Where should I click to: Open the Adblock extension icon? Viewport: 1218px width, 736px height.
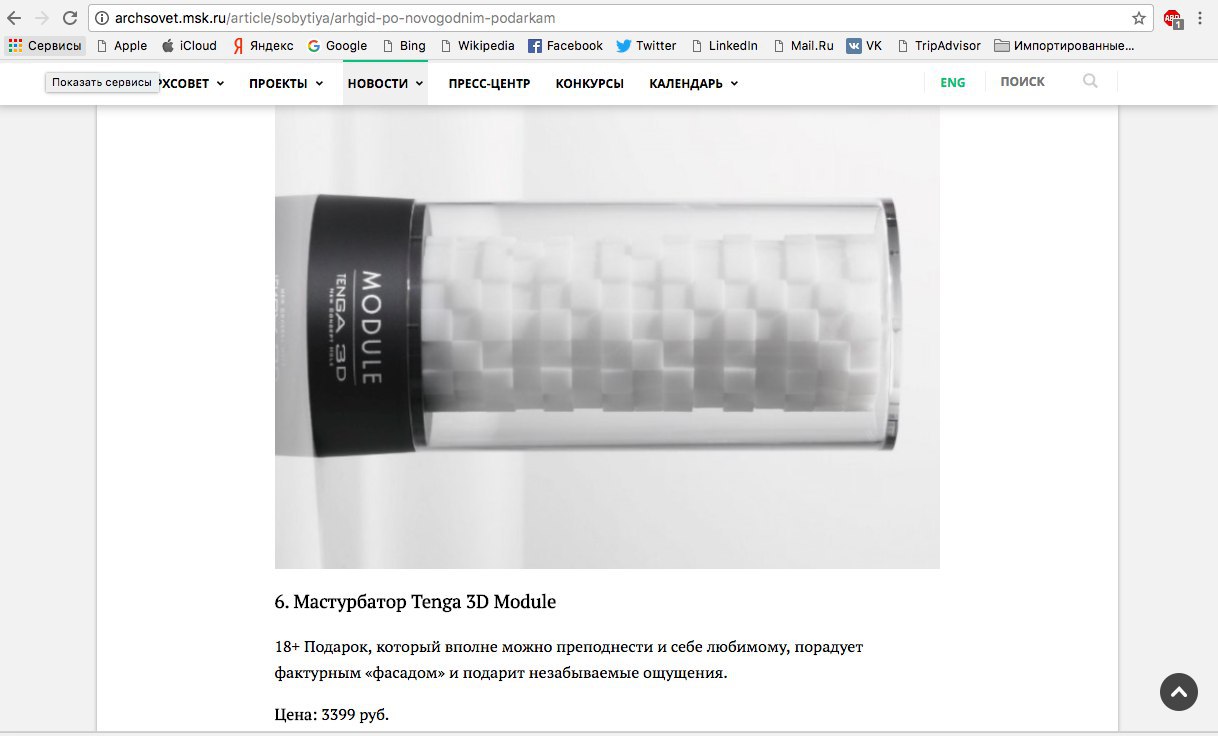pyautogui.click(x=1173, y=18)
